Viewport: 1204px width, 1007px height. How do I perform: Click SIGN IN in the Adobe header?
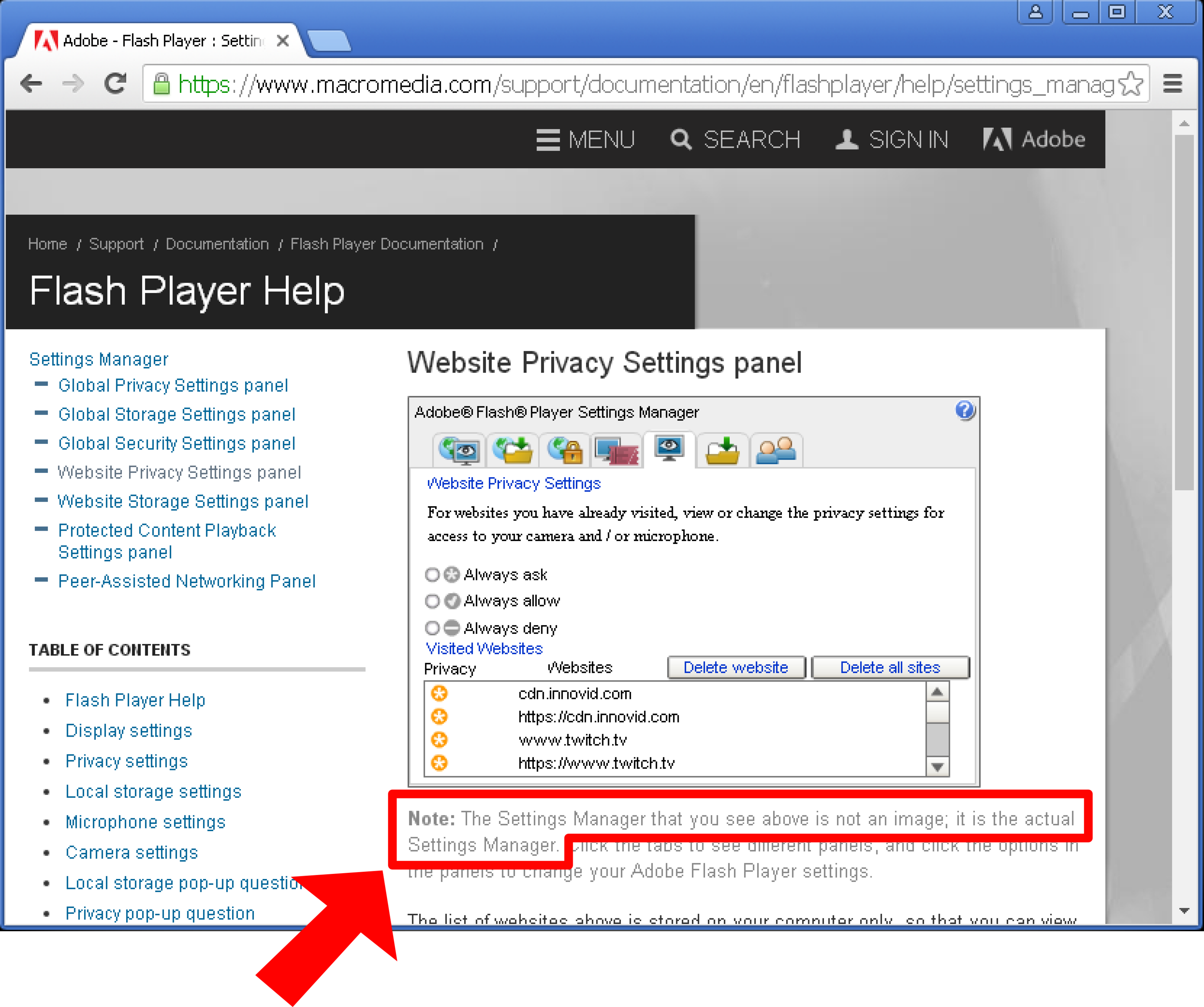click(x=892, y=140)
